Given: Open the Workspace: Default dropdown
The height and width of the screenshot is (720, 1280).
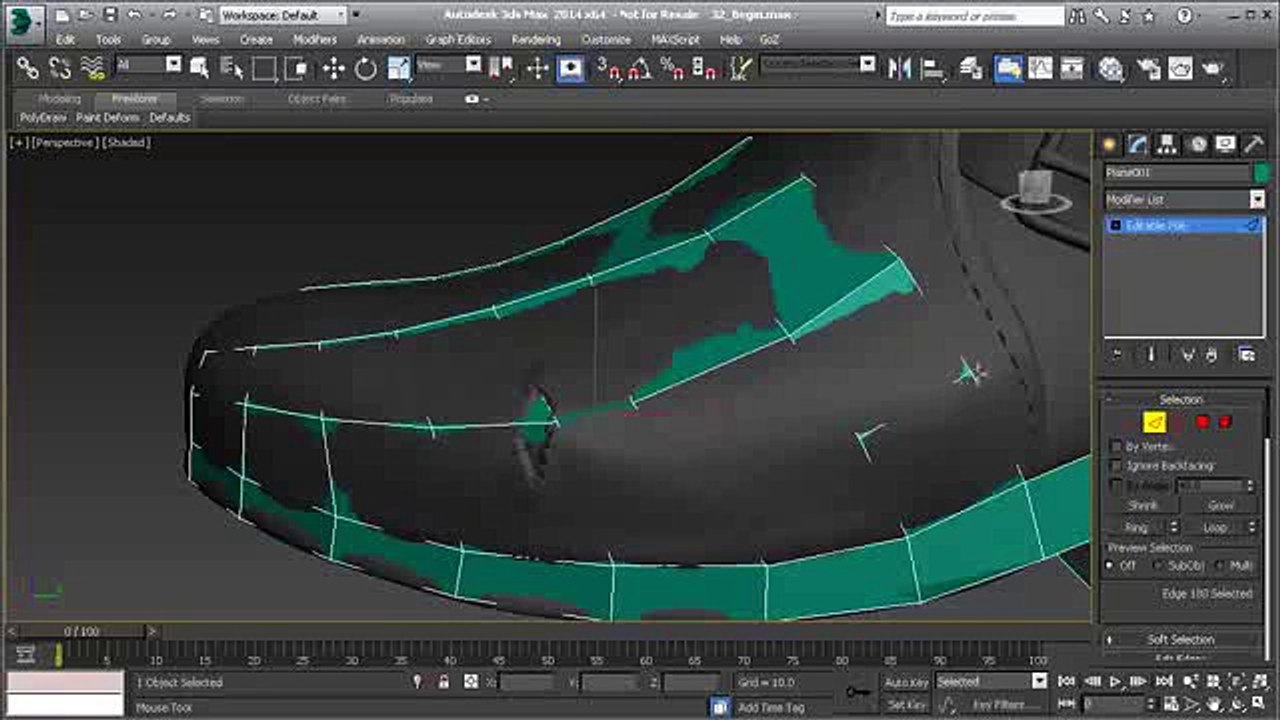Looking at the screenshot, I should [x=283, y=15].
